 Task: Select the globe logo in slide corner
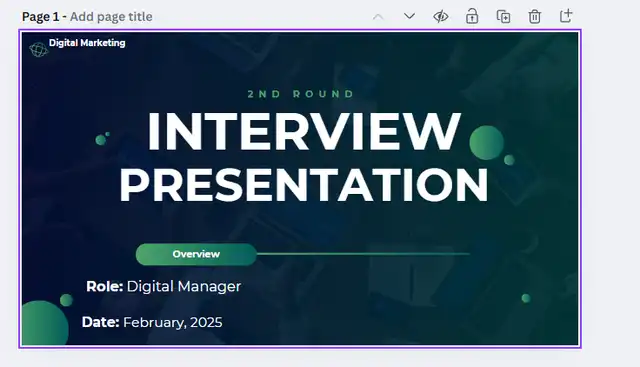tap(38, 49)
